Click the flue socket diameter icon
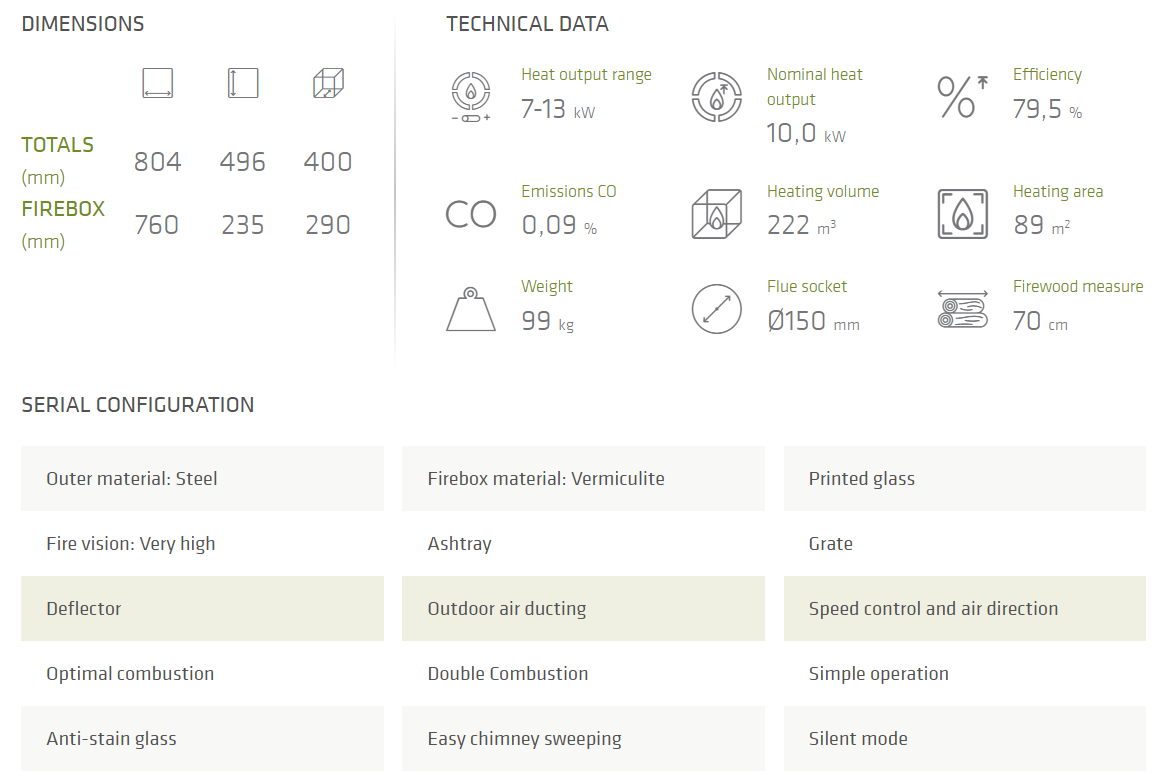The height and width of the screenshot is (781, 1156). pos(716,309)
